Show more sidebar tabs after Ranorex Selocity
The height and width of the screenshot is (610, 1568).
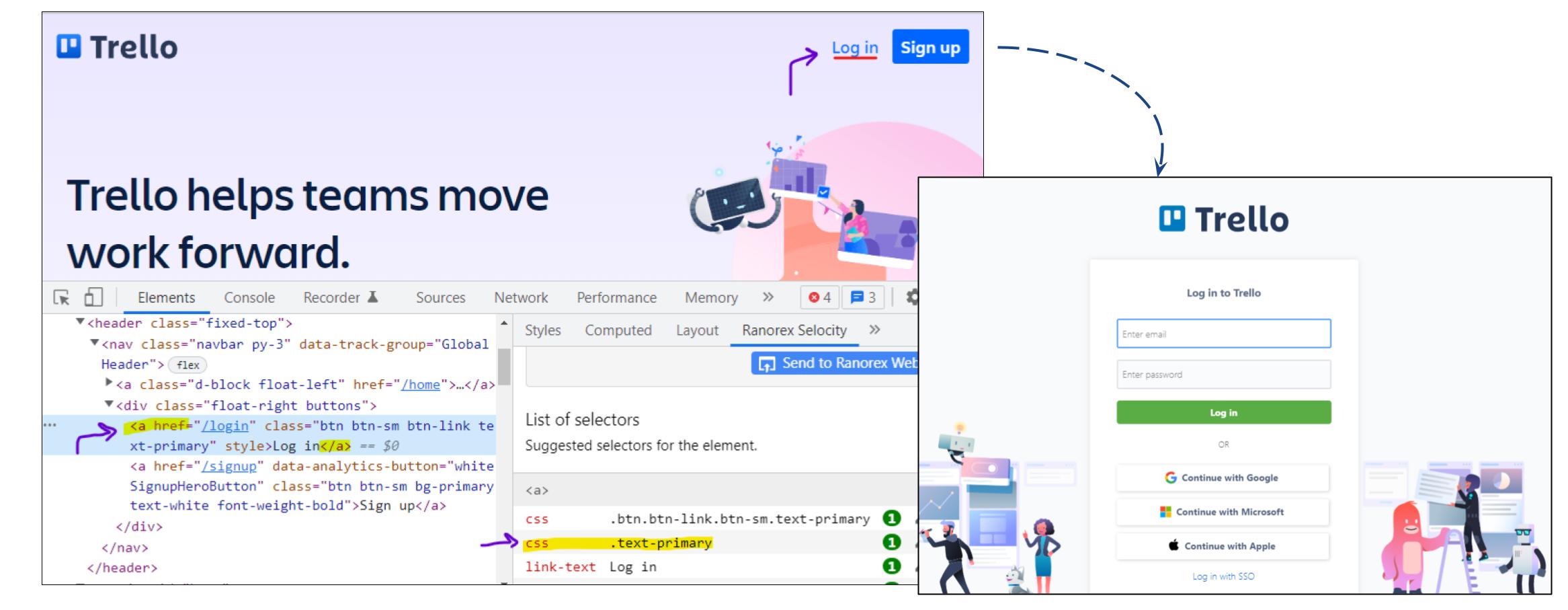874,330
